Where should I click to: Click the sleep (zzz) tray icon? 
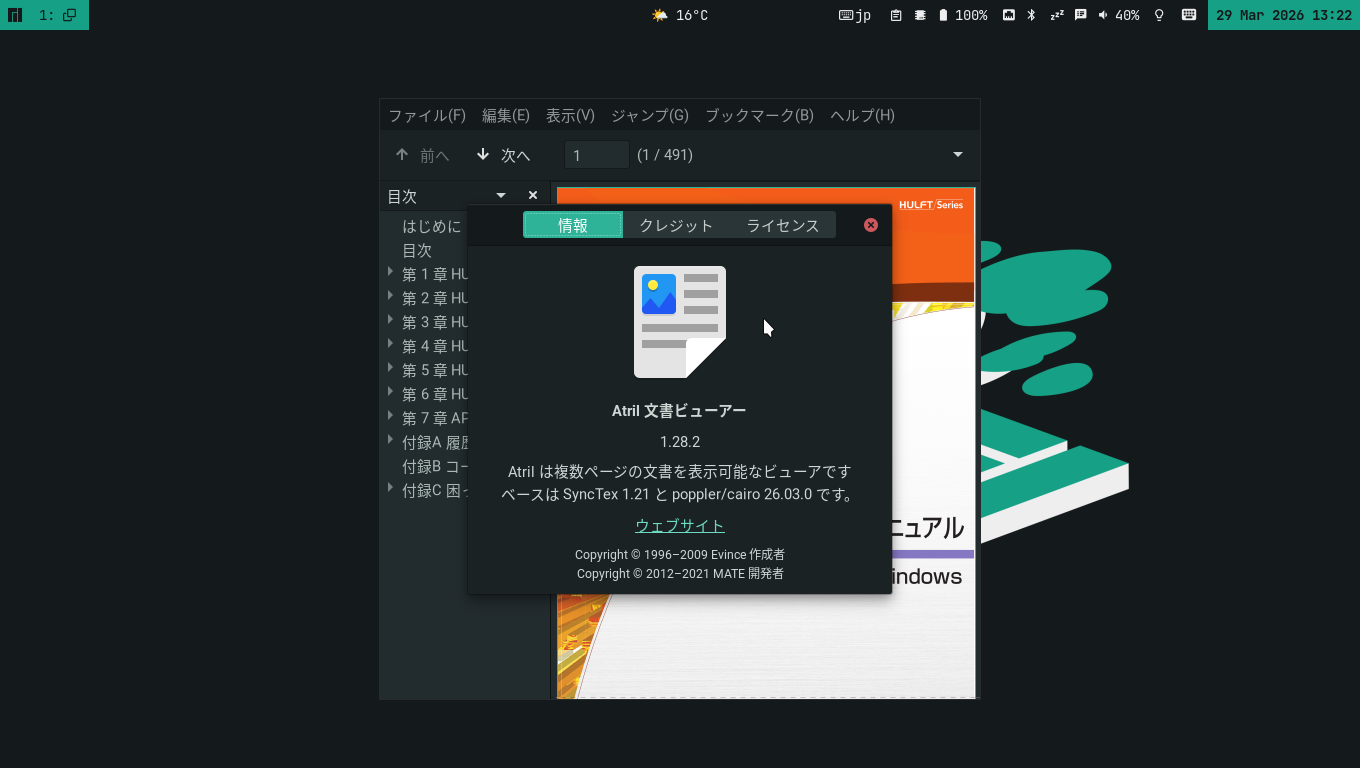point(1057,15)
